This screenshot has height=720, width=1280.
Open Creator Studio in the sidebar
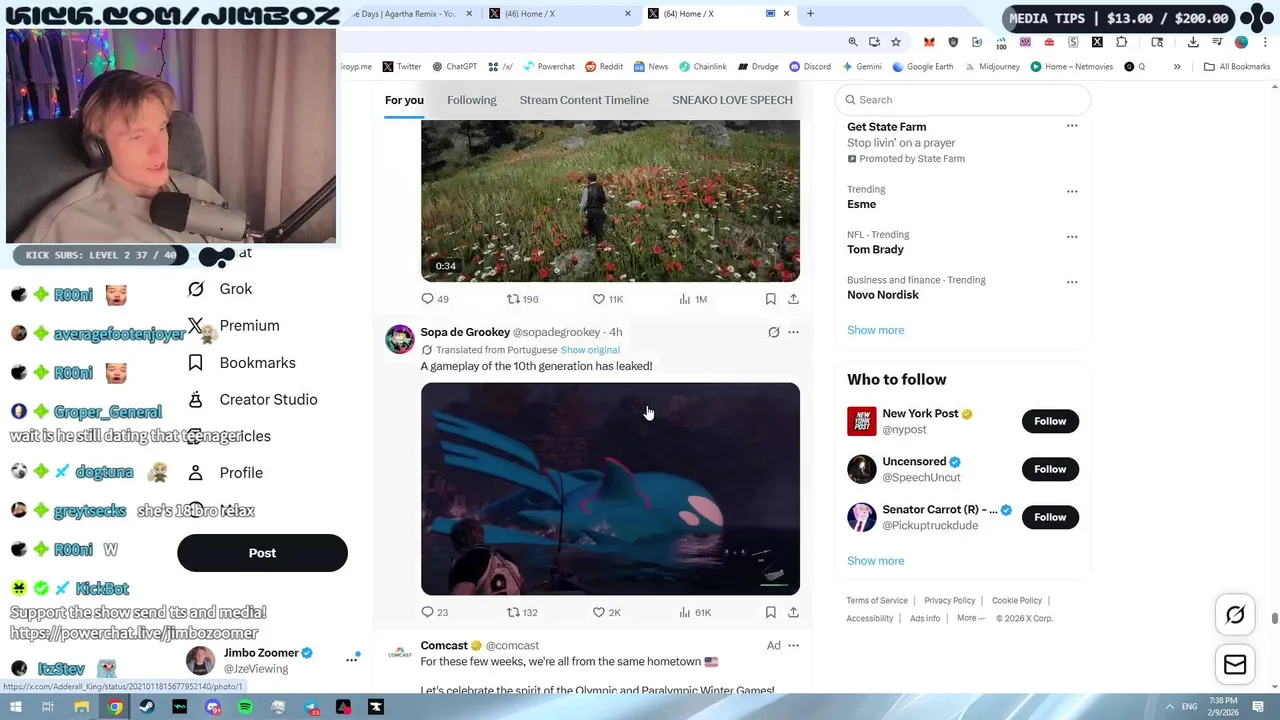click(254, 400)
